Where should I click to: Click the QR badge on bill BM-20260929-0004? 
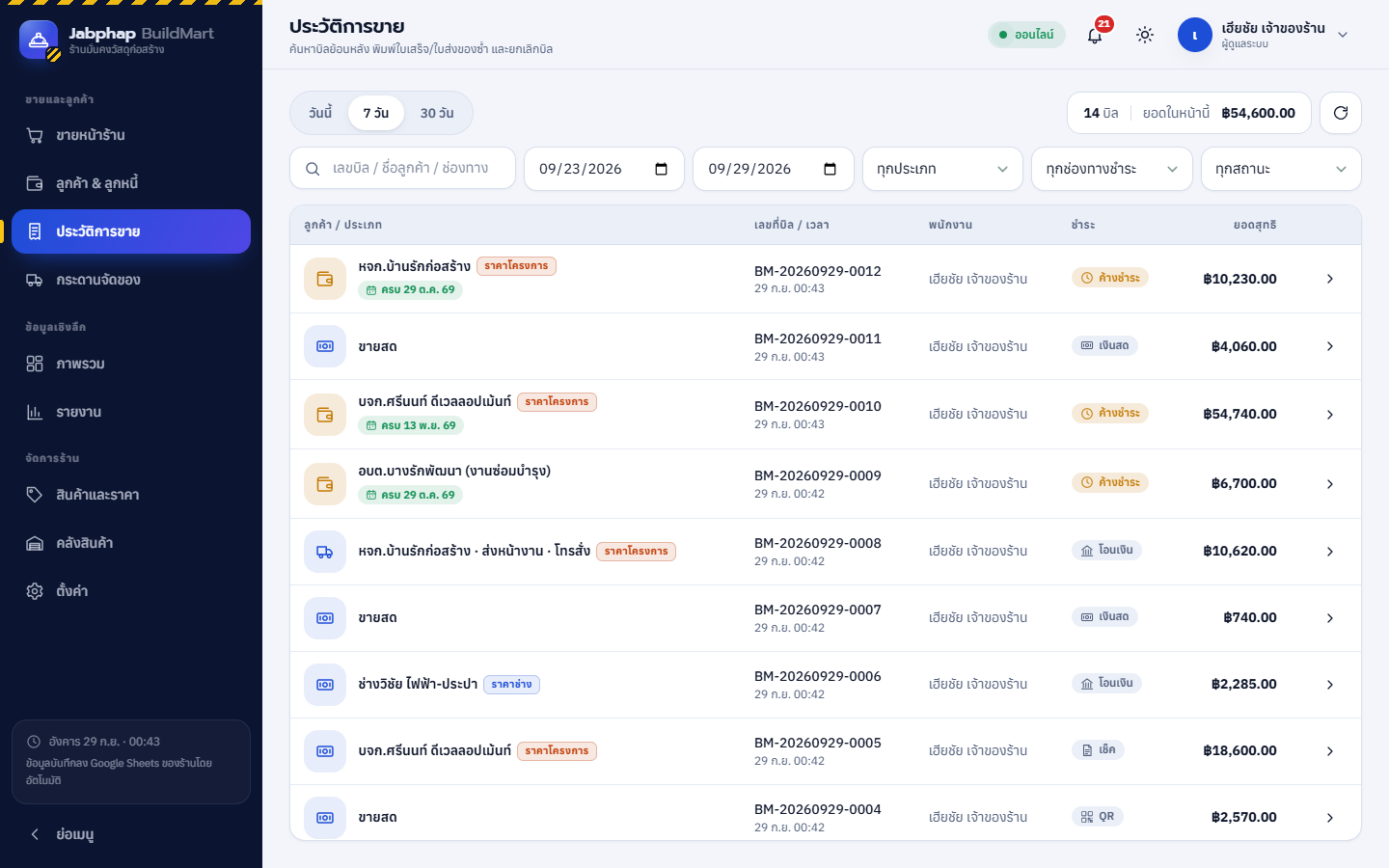pos(1098,817)
